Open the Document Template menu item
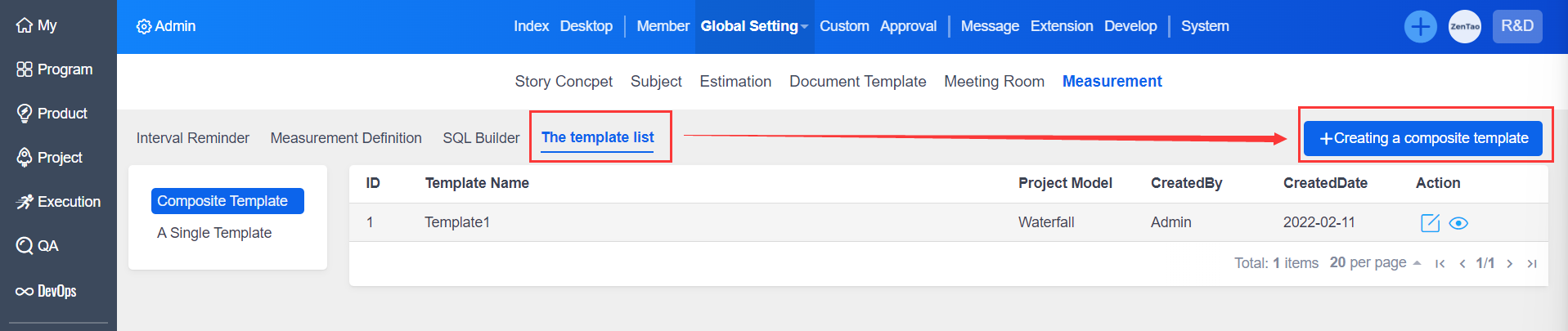Screen dimensions: 1568x331 point(857,82)
